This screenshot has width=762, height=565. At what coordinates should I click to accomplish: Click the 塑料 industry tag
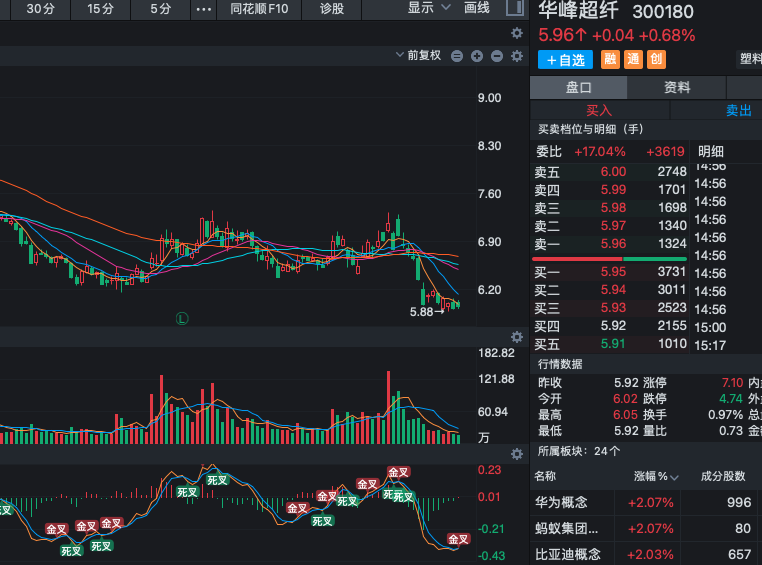pyautogui.click(x=750, y=59)
